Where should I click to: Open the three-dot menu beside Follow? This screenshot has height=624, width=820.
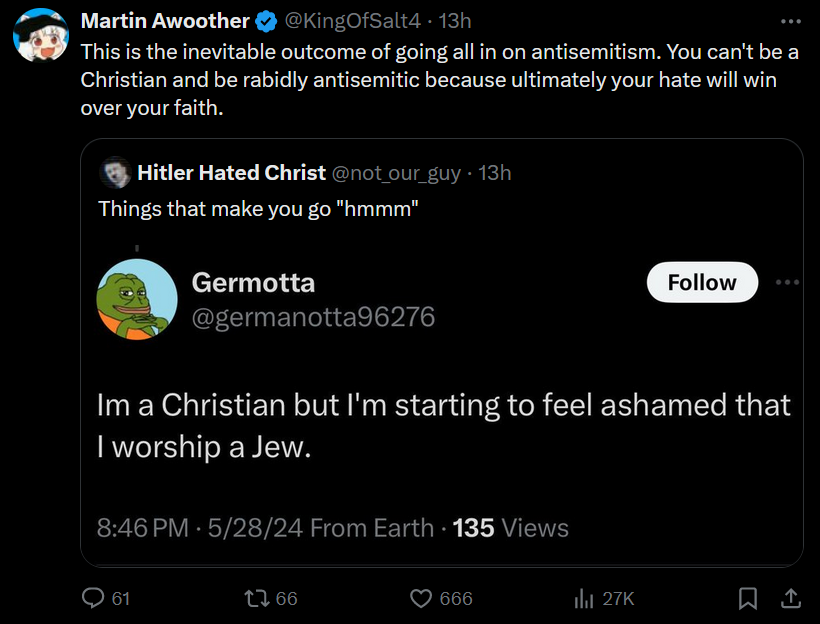(787, 282)
